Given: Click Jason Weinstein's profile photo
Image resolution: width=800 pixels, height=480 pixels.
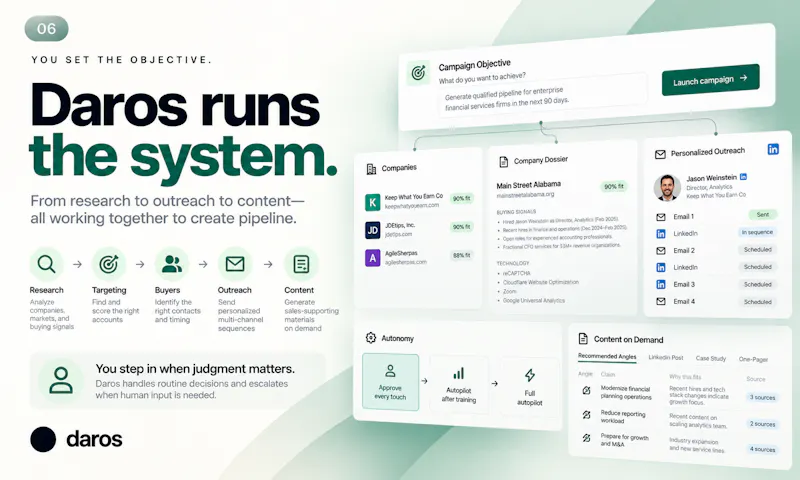Looking at the screenshot, I should (x=667, y=188).
